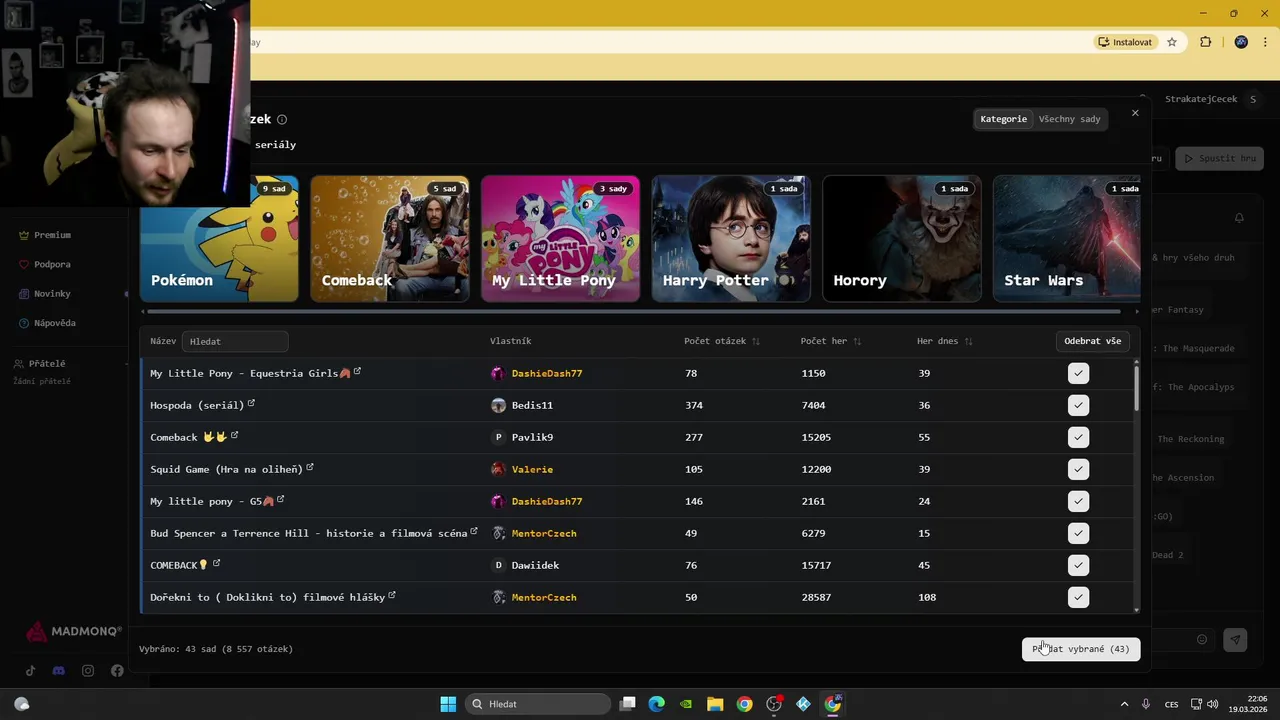This screenshot has width=1280, height=720.
Task: Open File Explorer from the taskbar
Action: (715, 704)
